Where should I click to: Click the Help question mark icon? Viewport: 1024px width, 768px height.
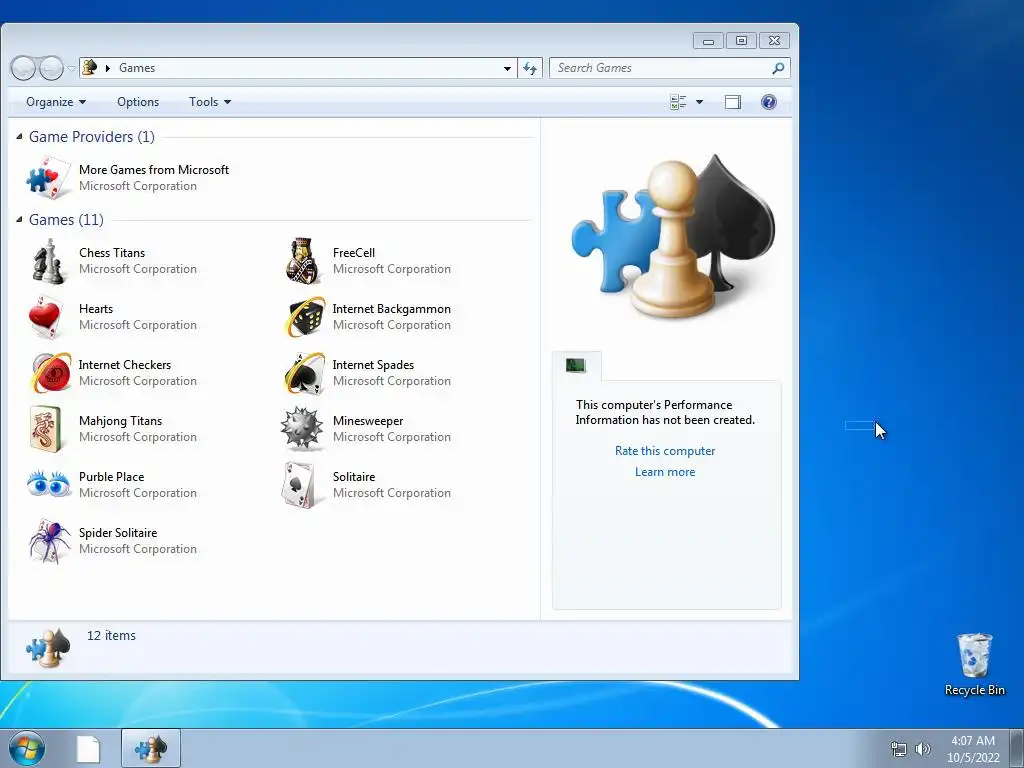769,102
